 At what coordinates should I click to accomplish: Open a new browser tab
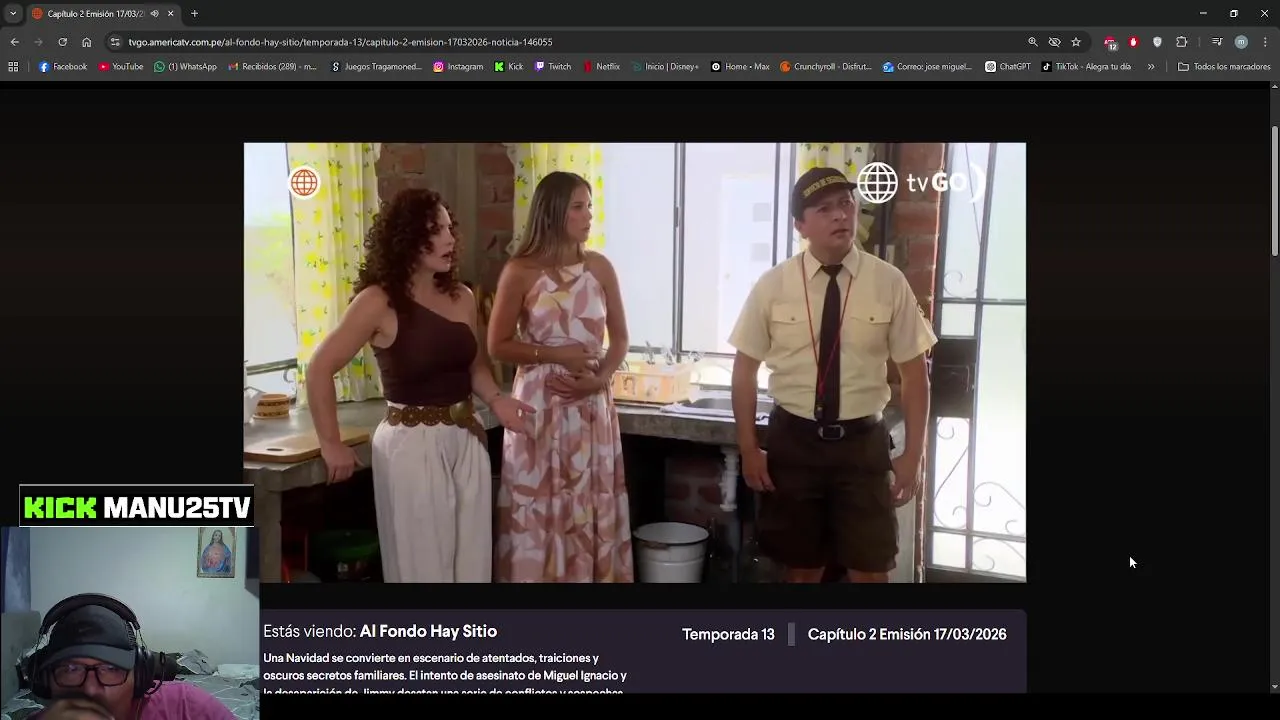194,13
